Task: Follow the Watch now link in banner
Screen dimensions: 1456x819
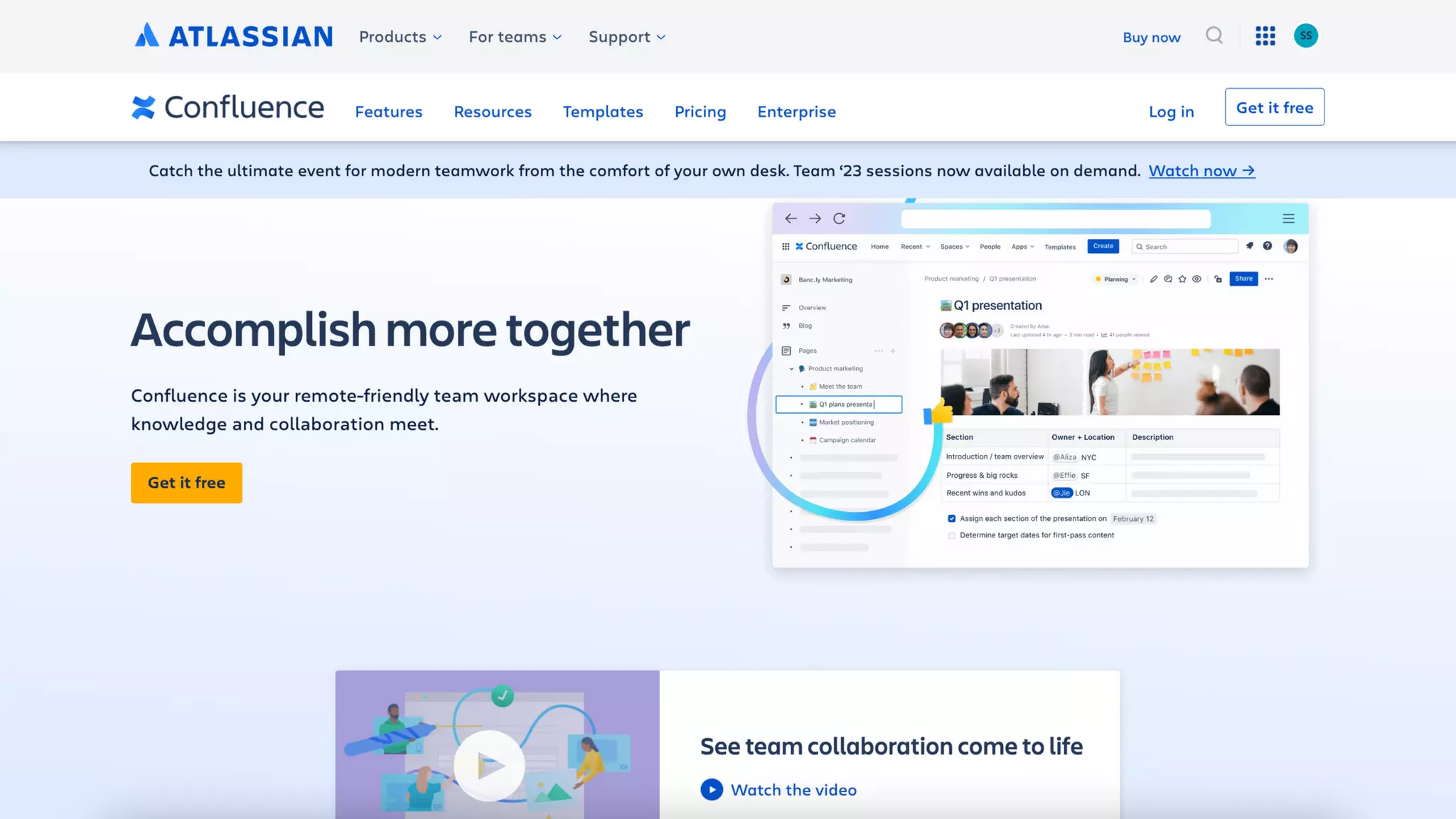Action: click(1201, 171)
